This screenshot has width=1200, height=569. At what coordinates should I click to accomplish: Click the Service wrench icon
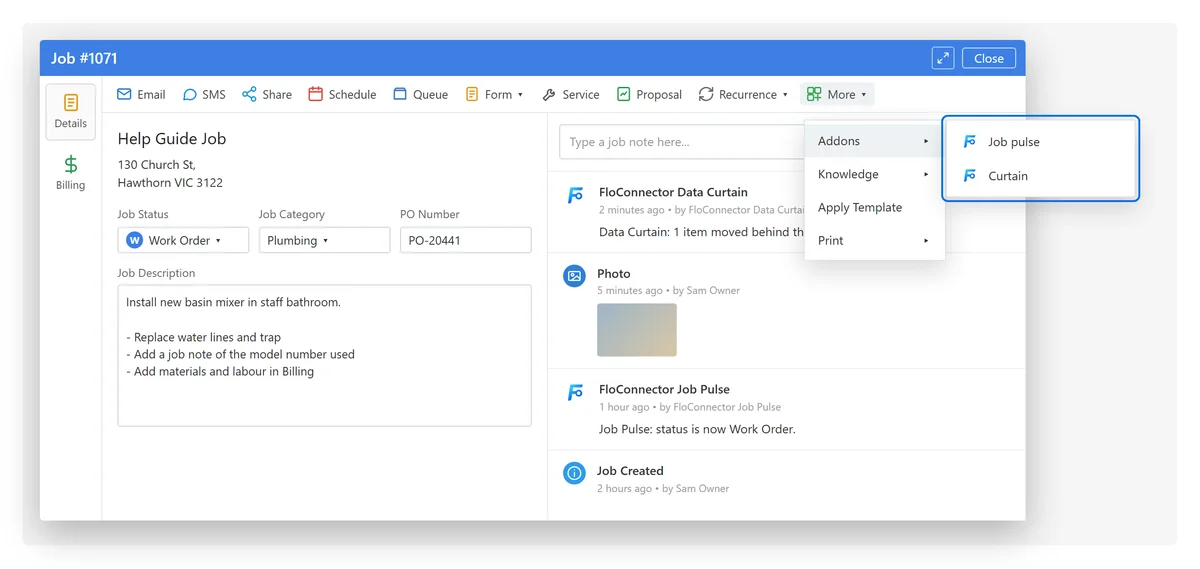549,95
